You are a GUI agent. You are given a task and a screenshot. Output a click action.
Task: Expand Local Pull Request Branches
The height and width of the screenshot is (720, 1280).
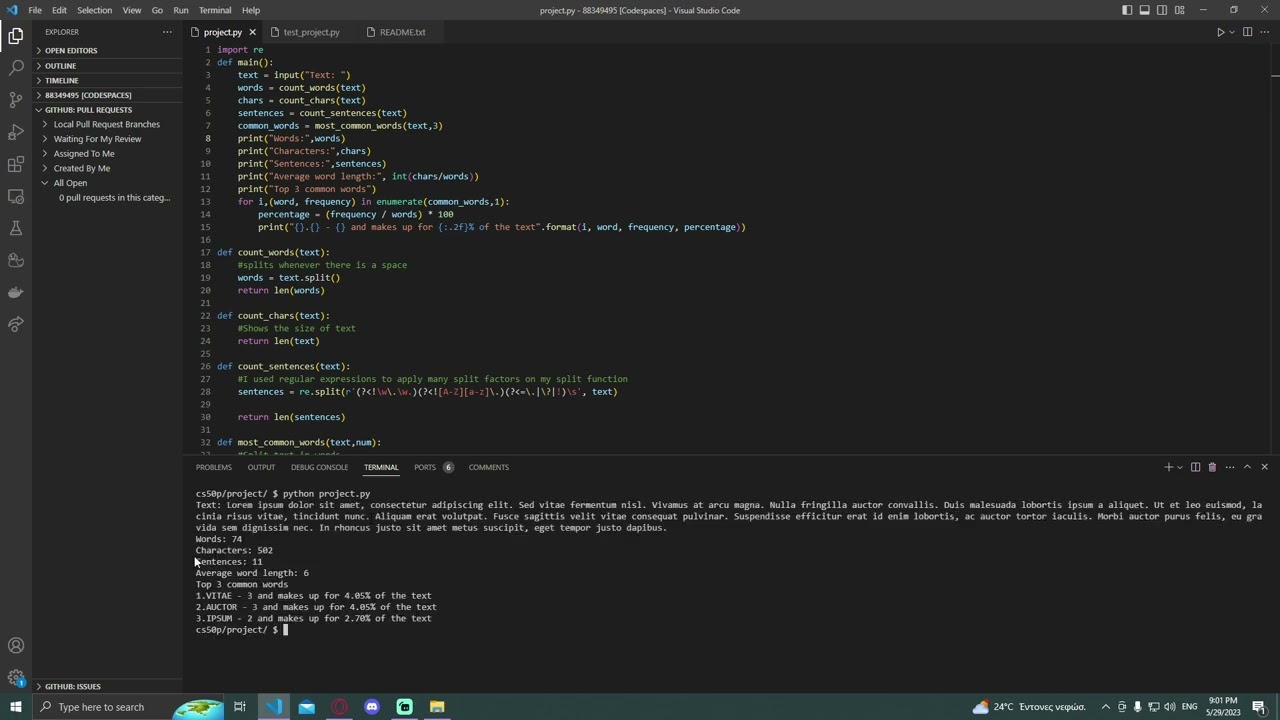108,124
